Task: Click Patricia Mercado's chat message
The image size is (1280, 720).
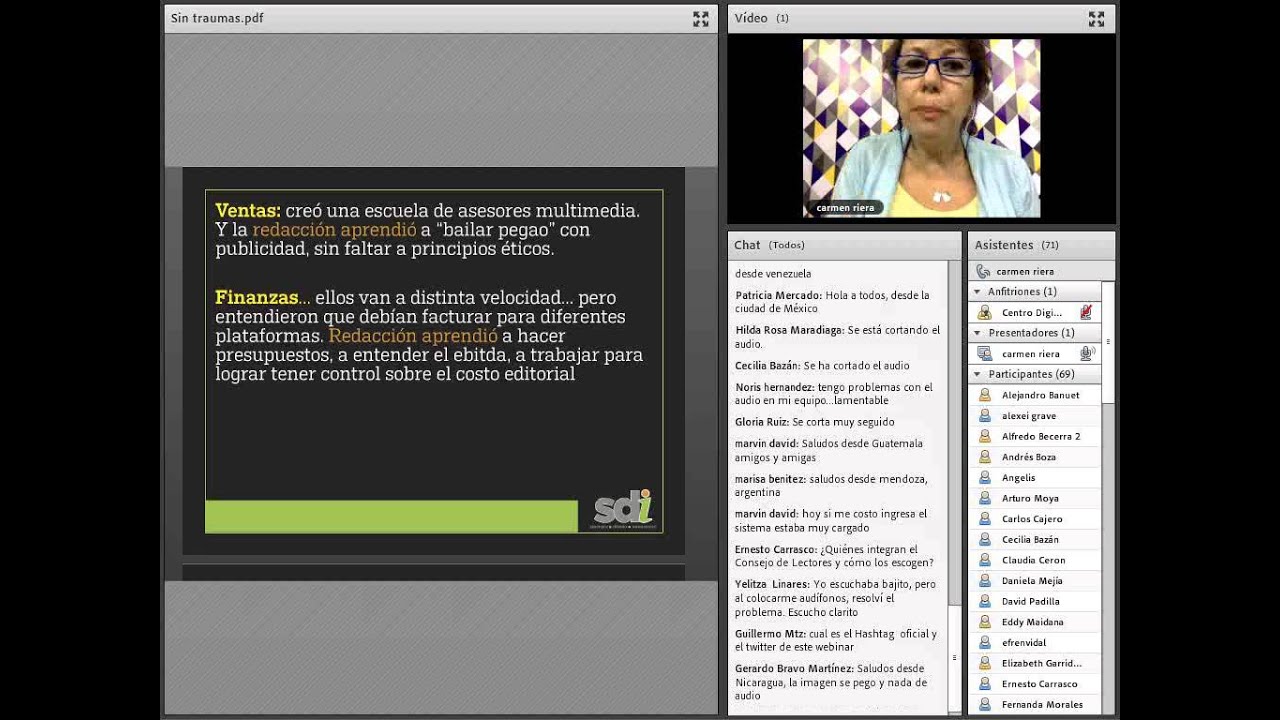Action: [832, 302]
